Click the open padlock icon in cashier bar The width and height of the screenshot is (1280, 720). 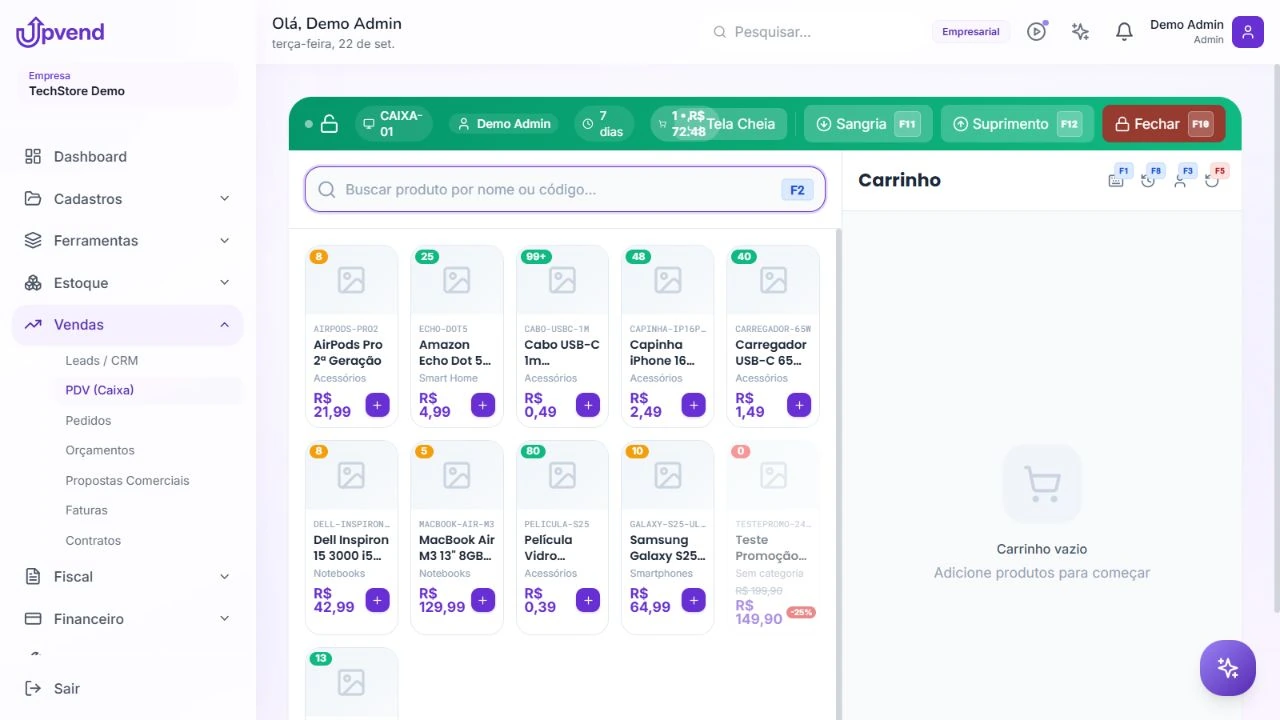329,124
